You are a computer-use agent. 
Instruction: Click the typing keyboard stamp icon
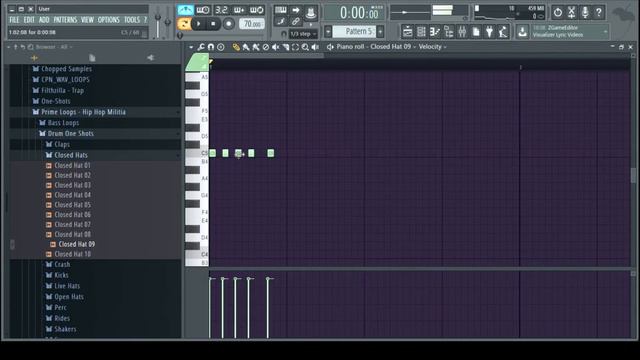coord(311,13)
